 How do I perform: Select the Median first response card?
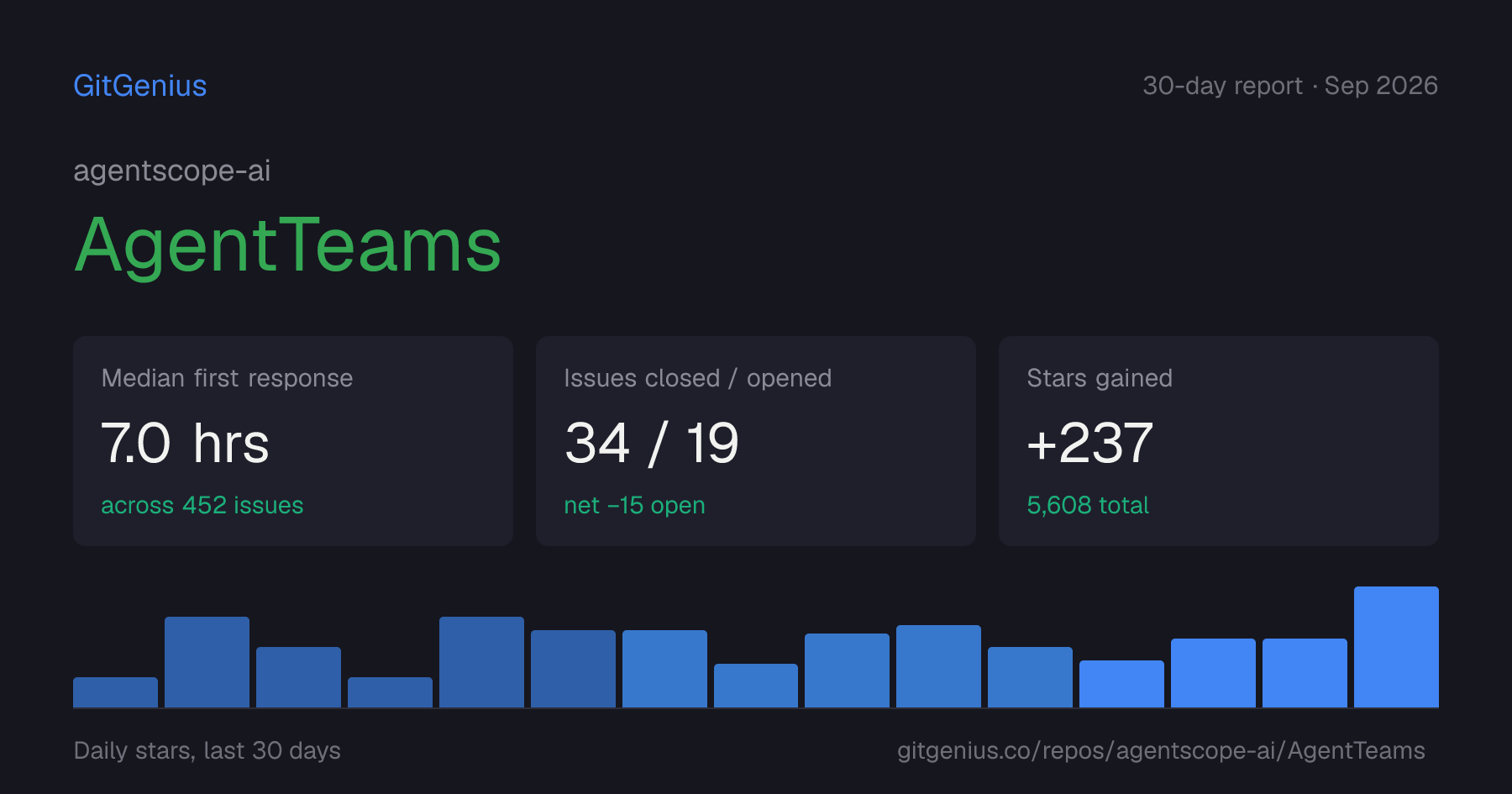click(293, 441)
